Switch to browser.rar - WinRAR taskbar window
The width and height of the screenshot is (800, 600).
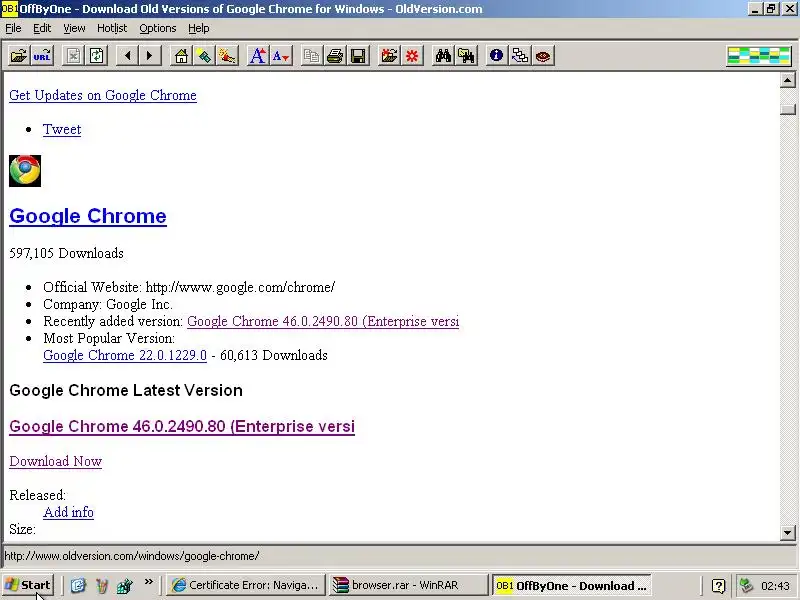click(x=407, y=585)
